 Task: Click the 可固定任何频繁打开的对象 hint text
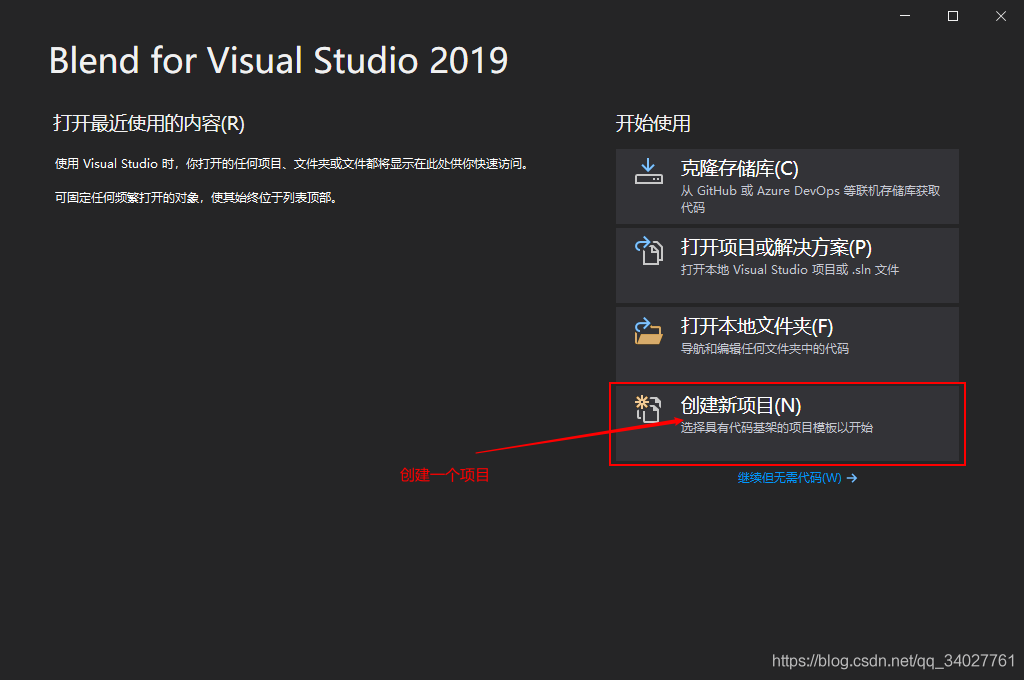click(x=197, y=198)
